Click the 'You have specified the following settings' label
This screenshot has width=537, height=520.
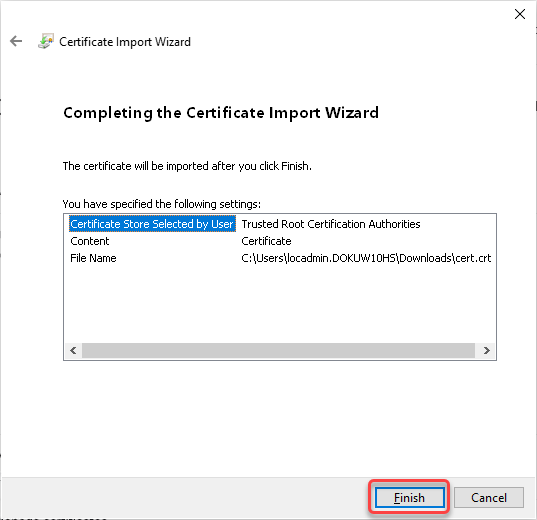[162, 204]
